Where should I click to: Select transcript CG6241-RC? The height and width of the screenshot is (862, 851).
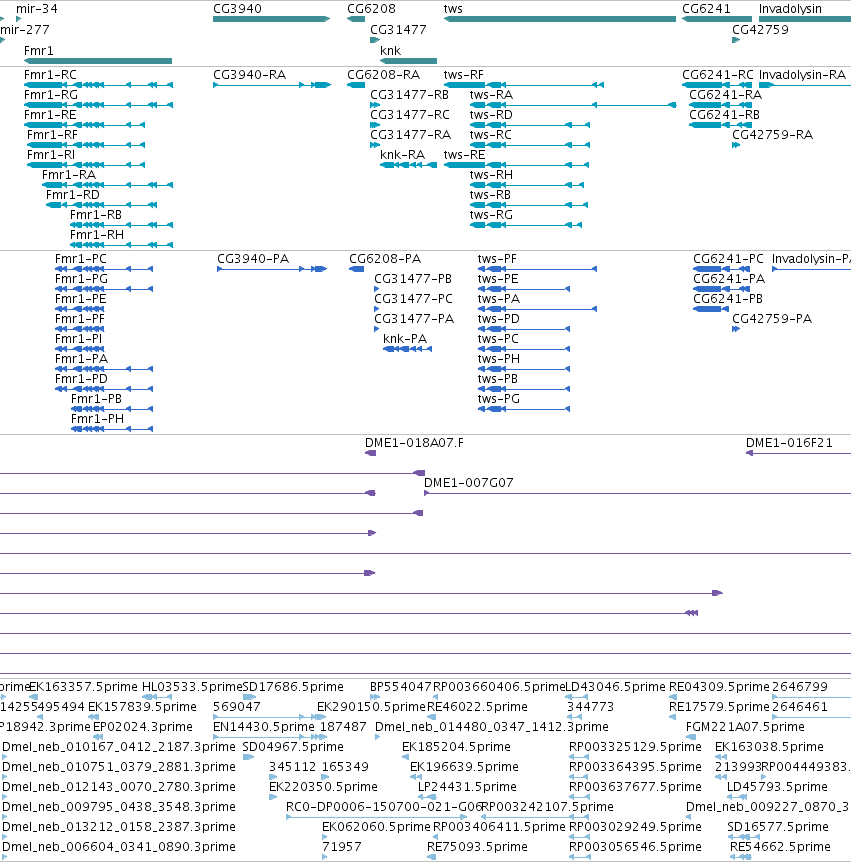pyautogui.click(x=717, y=85)
